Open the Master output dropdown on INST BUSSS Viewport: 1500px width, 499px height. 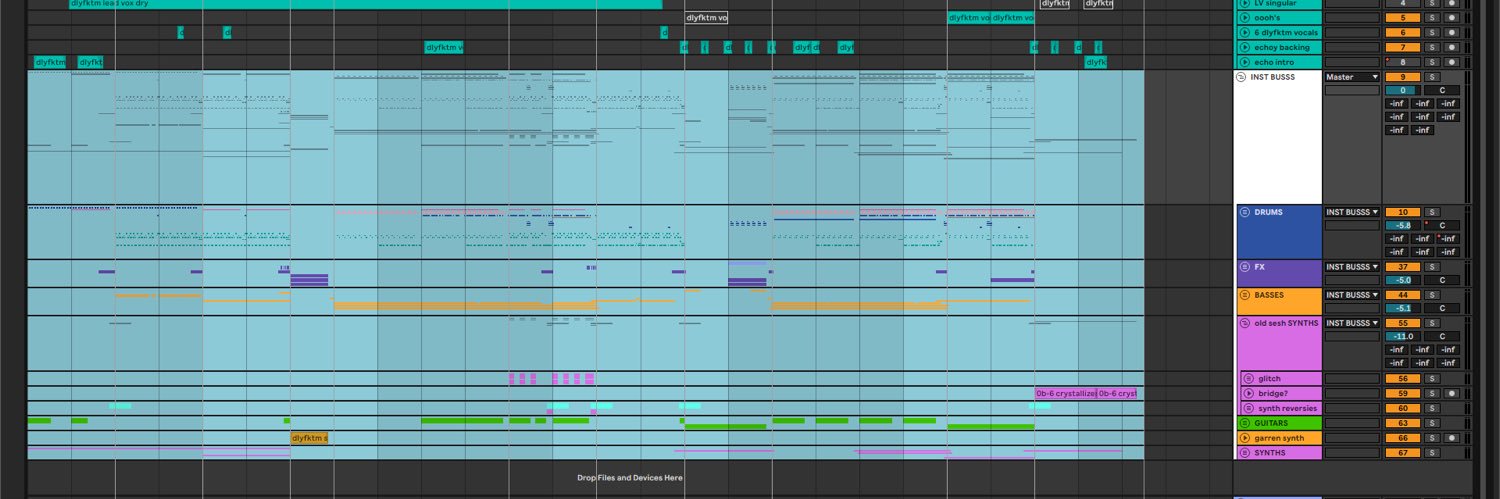click(1352, 77)
